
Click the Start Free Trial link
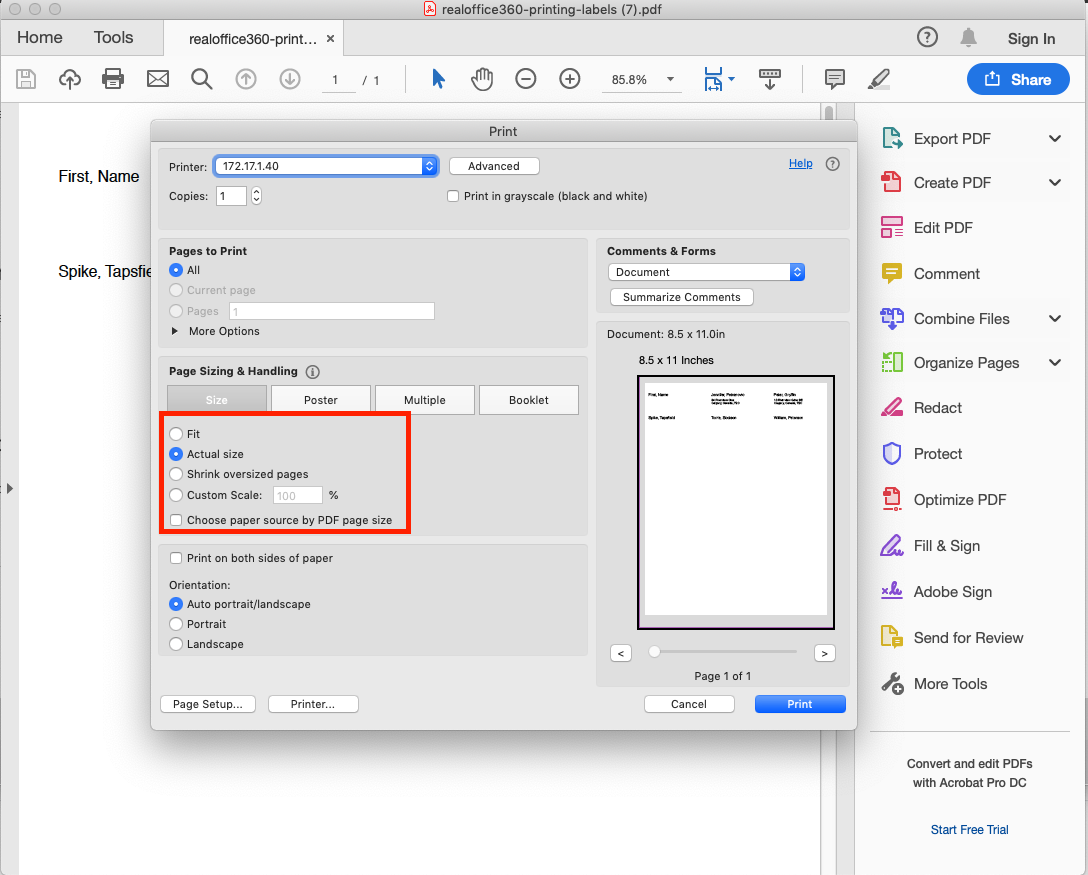pyautogui.click(x=969, y=830)
